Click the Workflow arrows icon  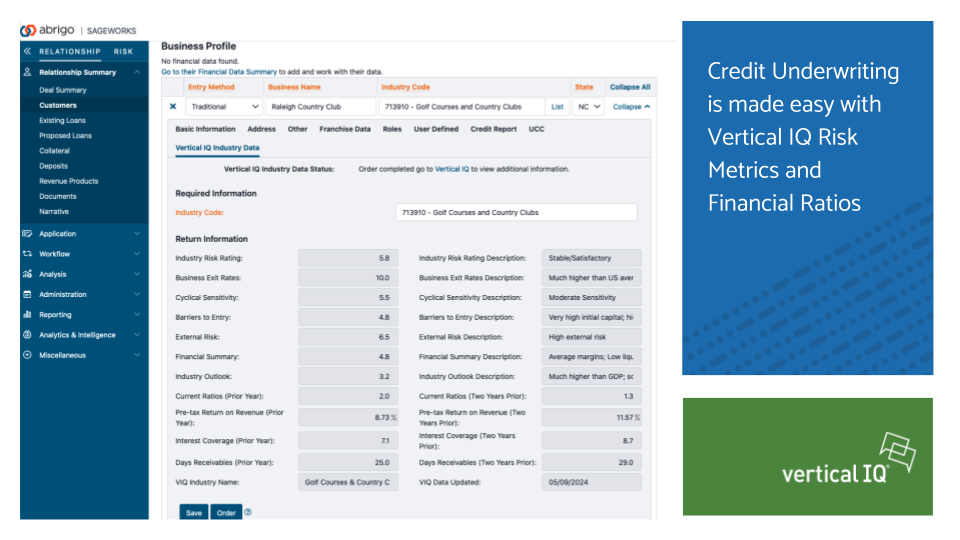28,254
